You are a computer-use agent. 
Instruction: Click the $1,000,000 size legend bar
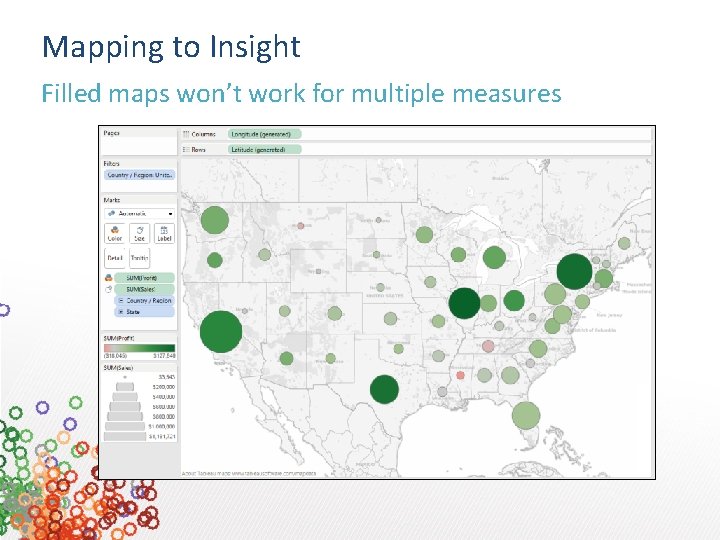click(125, 427)
